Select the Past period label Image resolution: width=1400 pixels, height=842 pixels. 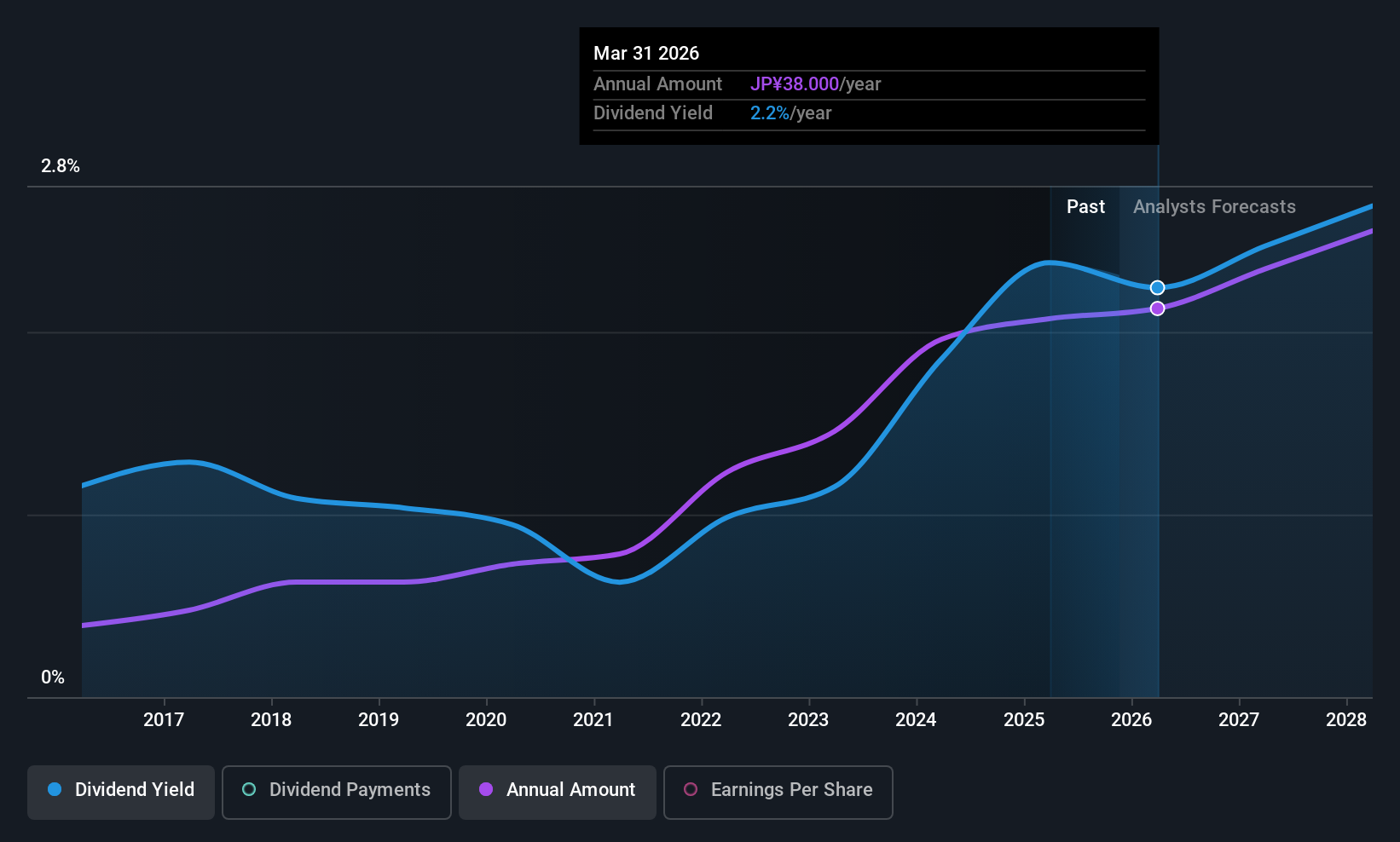point(1085,207)
